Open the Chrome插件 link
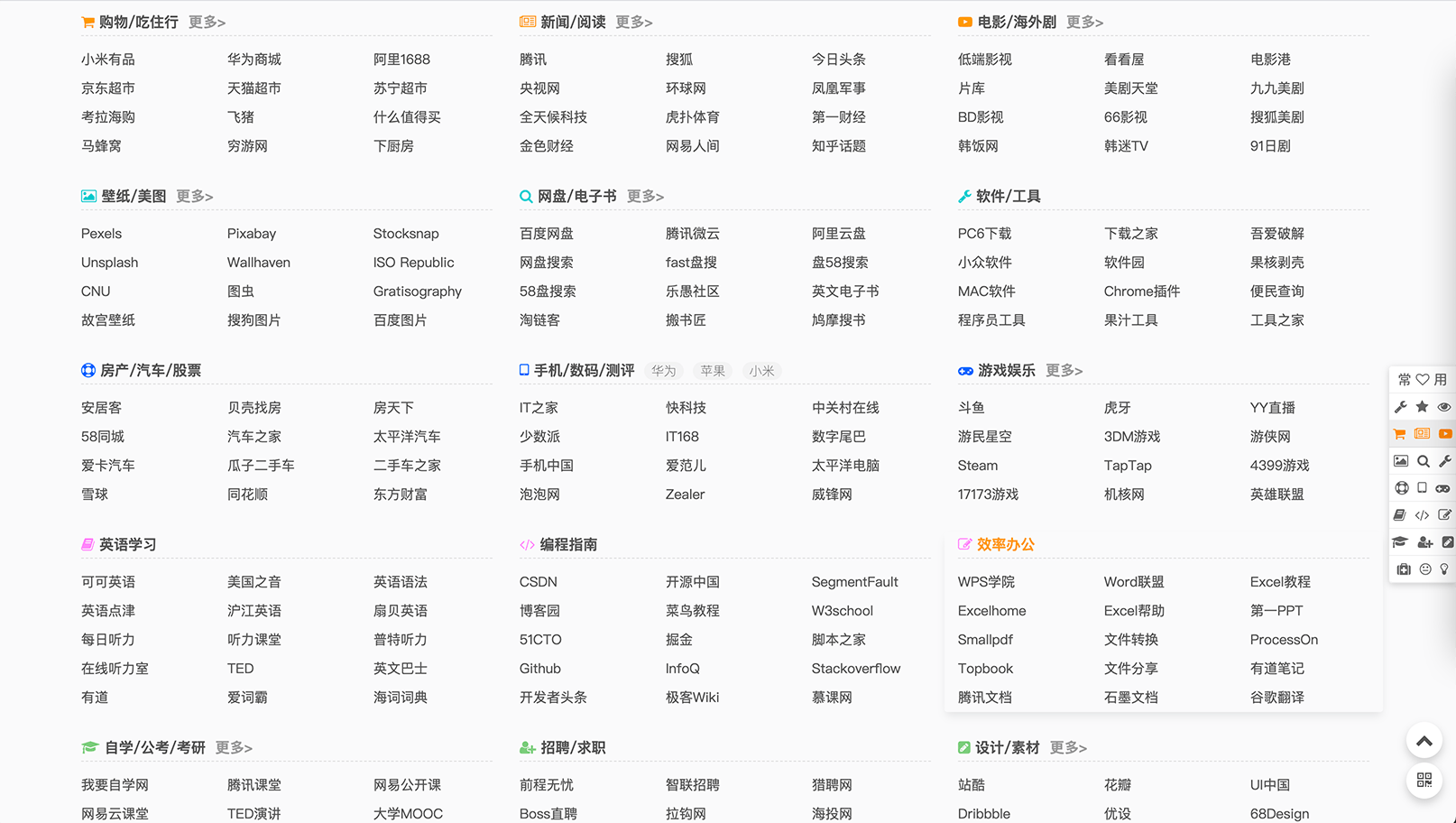1456x823 pixels. (1142, 291)
